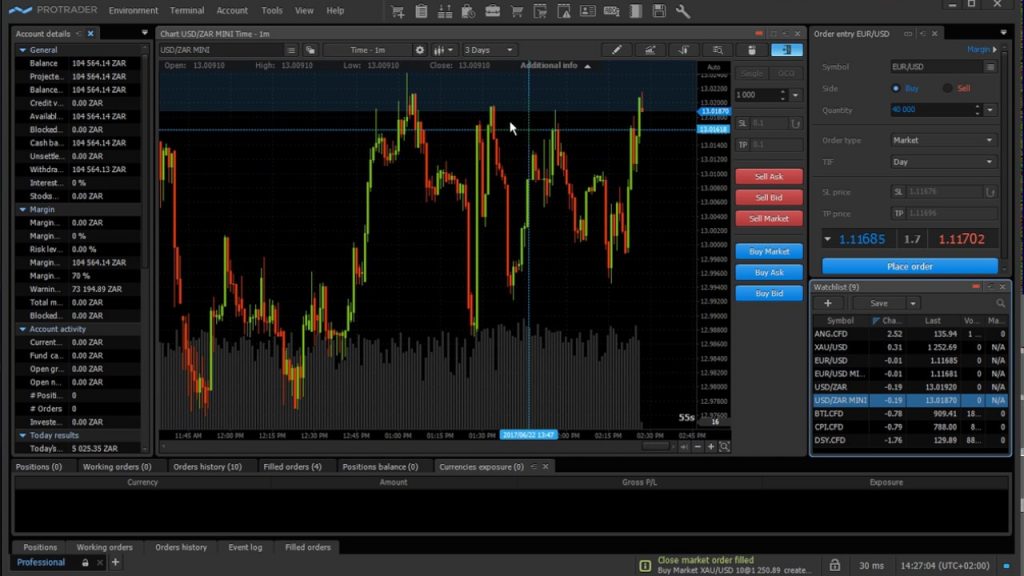The height and width of the screenshot is (576, 1024).
Task: Toggle the highlighted order entry side panel icon
Action: (786, 50)
